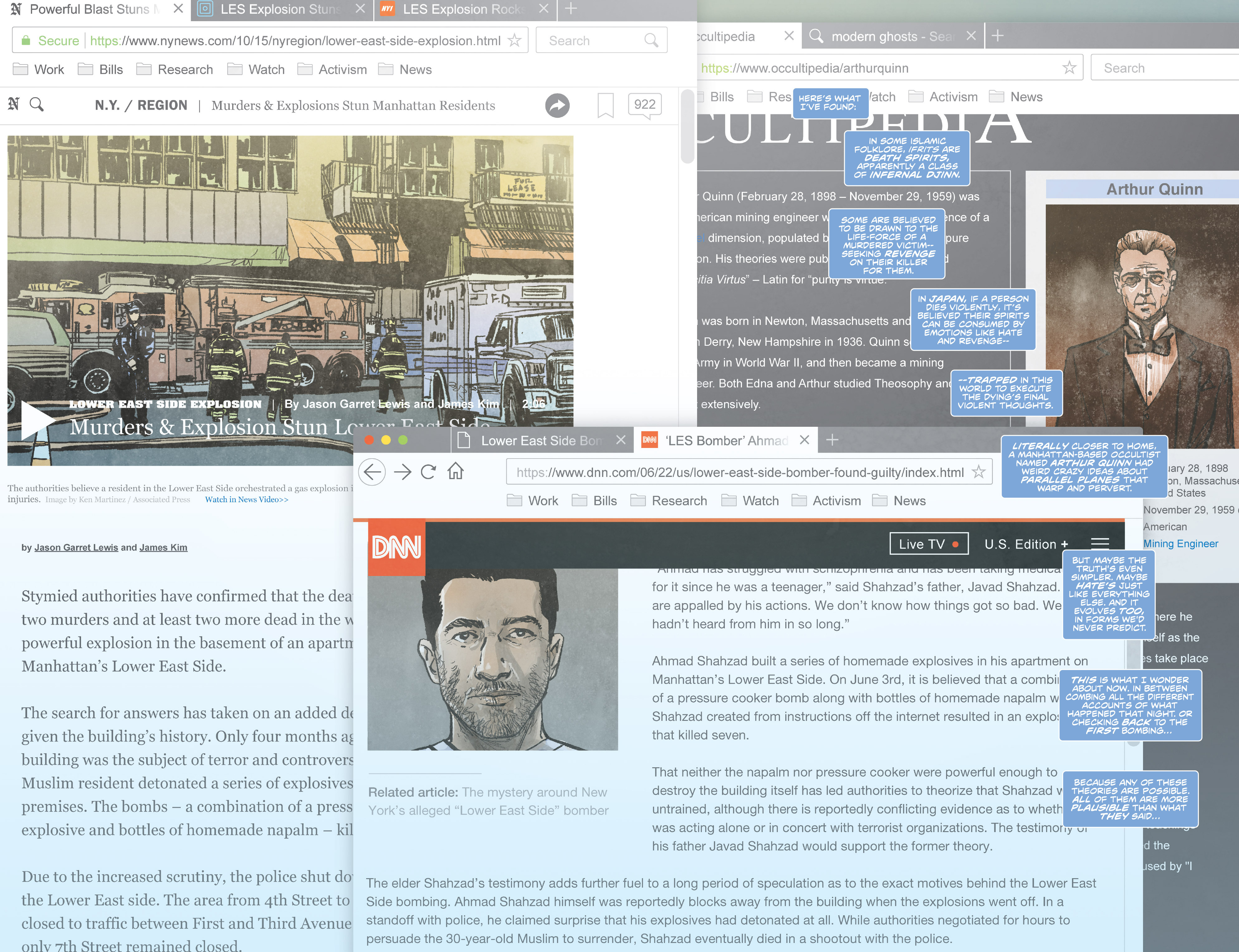
Task: Click the share/forward arrow icon
Action: point(557,105)
